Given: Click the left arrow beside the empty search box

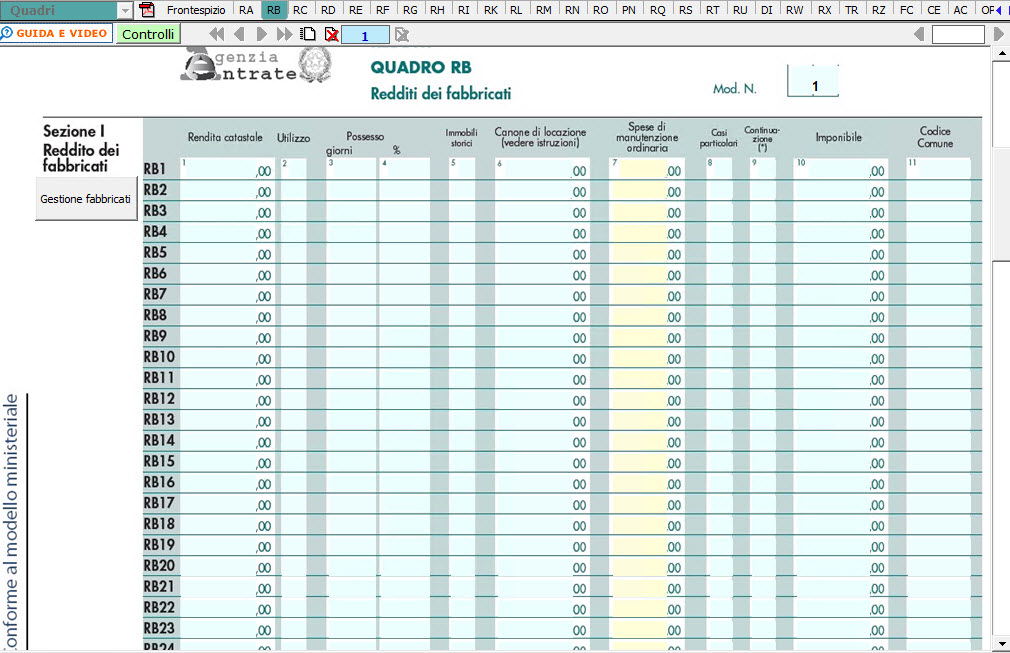Looking at the screenshot, I should tap(919, 34).
